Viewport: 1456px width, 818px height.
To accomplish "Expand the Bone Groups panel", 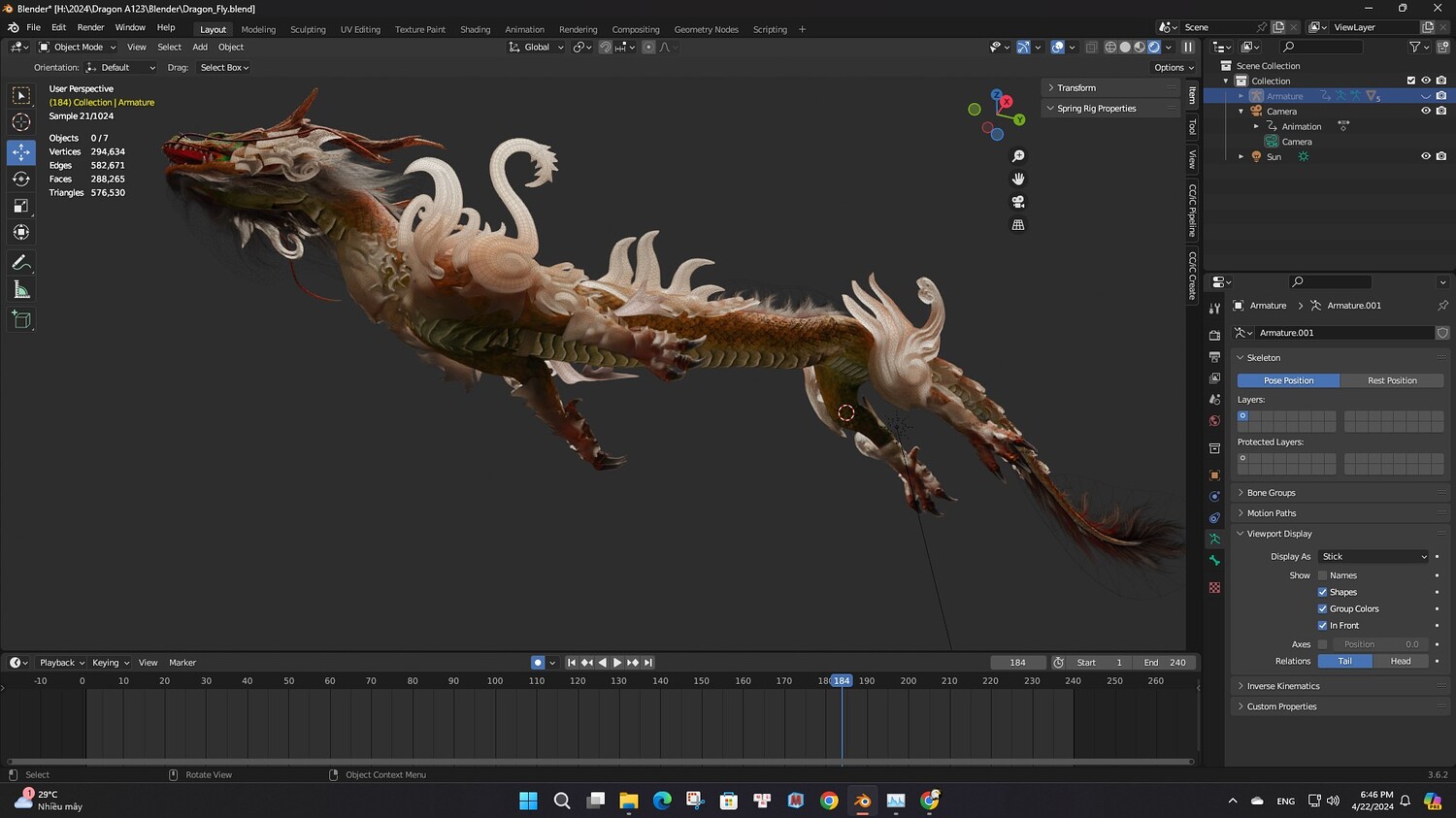I will point(1271,493).
